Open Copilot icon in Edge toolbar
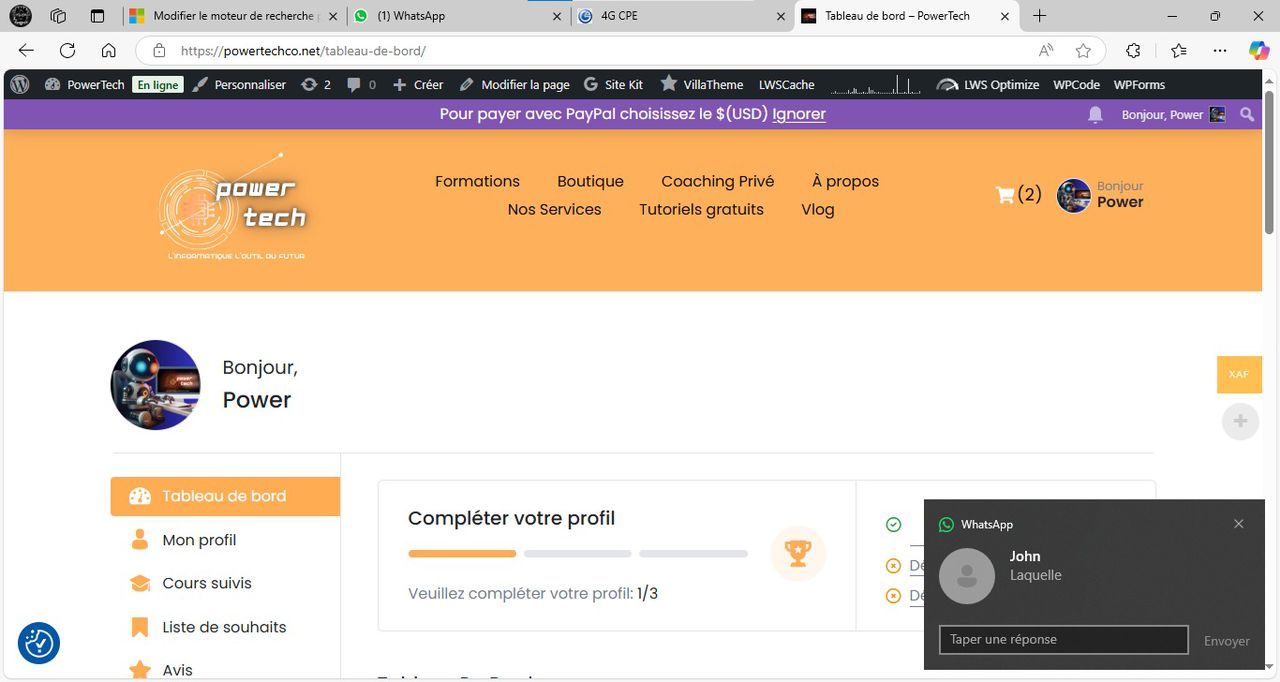 pos(1259,51)
